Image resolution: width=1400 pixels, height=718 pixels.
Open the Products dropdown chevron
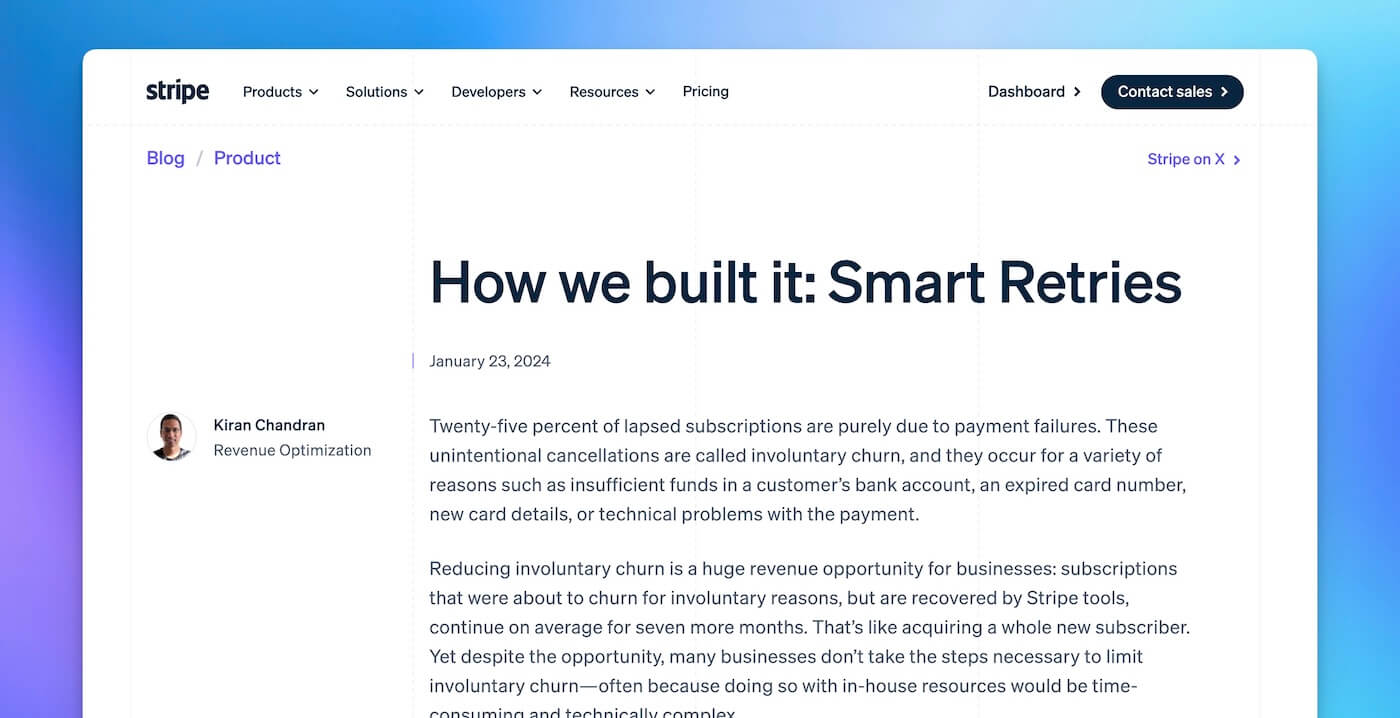tap(314, 92)
